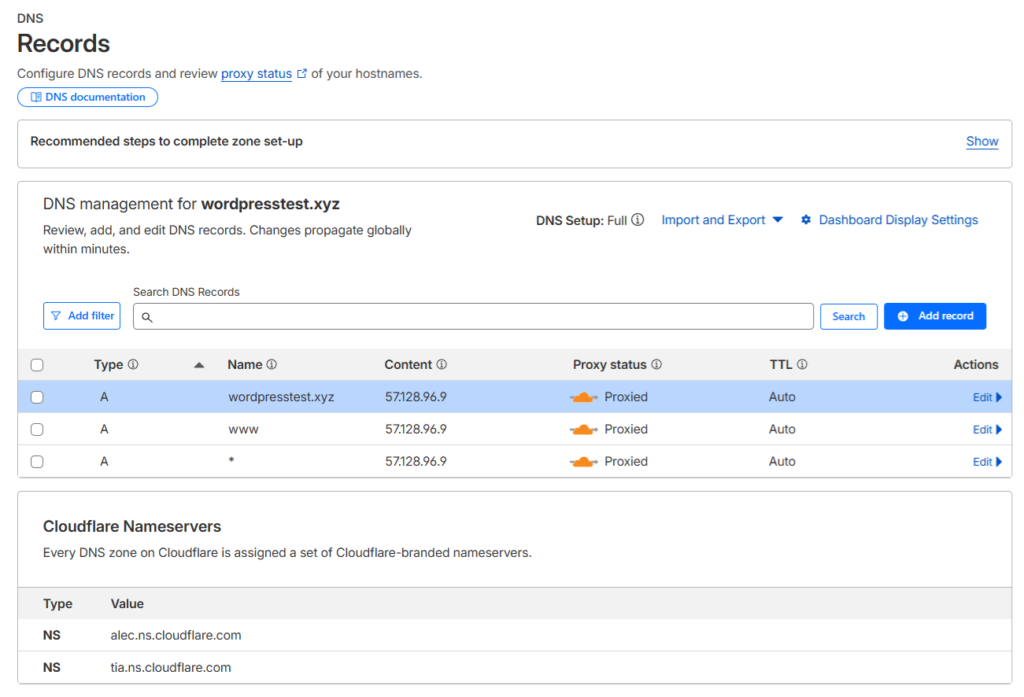Expand Edit for the wordpresstest.xyz record
This screenshot has height=697, width=1024.
pos(987,397)
